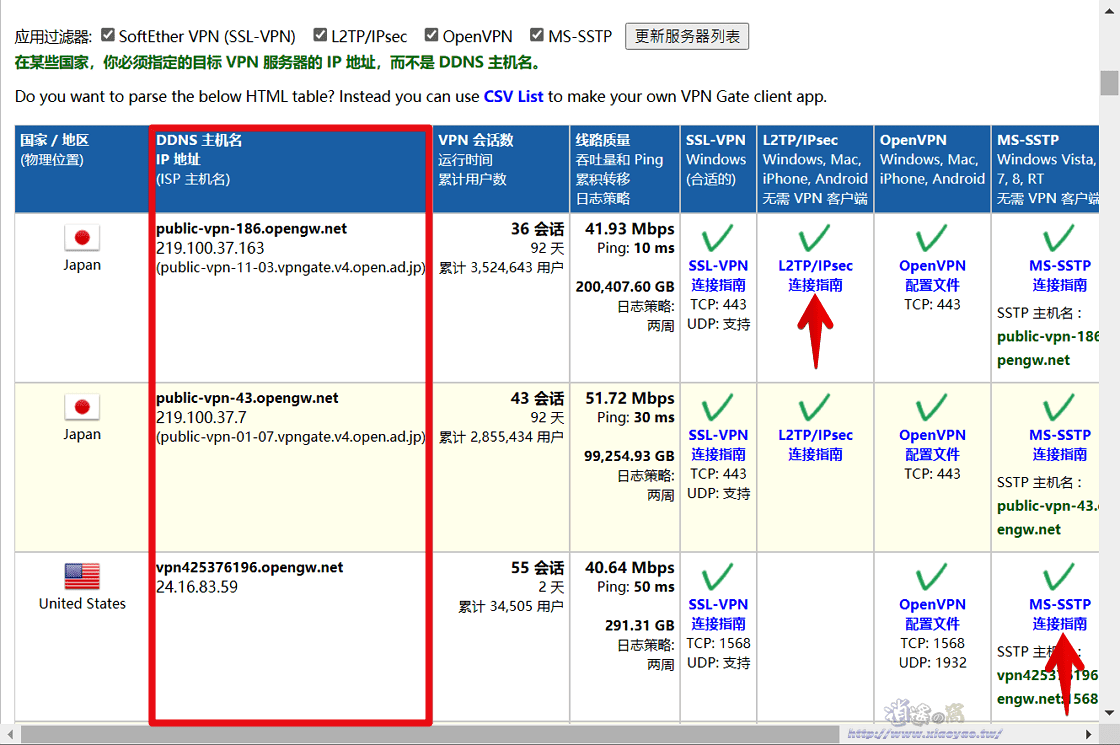The image size is (1120, 745).
Task: Click L2TP/IPsec checkmark for public-vpn-43 row
Action: pyautogui.click(x=814, y=408)
